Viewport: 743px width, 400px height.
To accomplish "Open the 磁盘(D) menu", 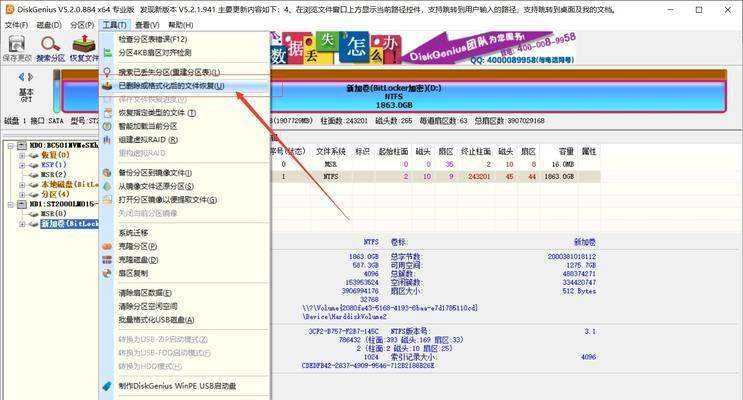I will click(x=49, y=25).
